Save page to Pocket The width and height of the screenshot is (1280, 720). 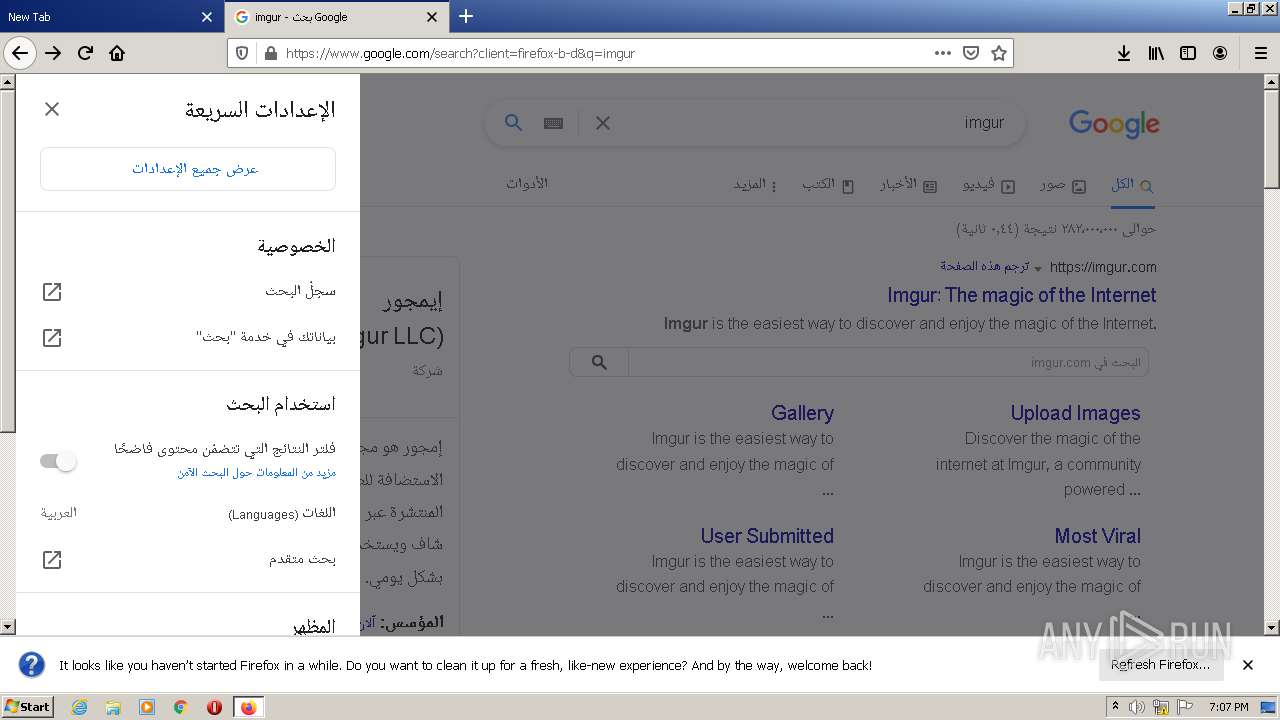pos(970,53)
